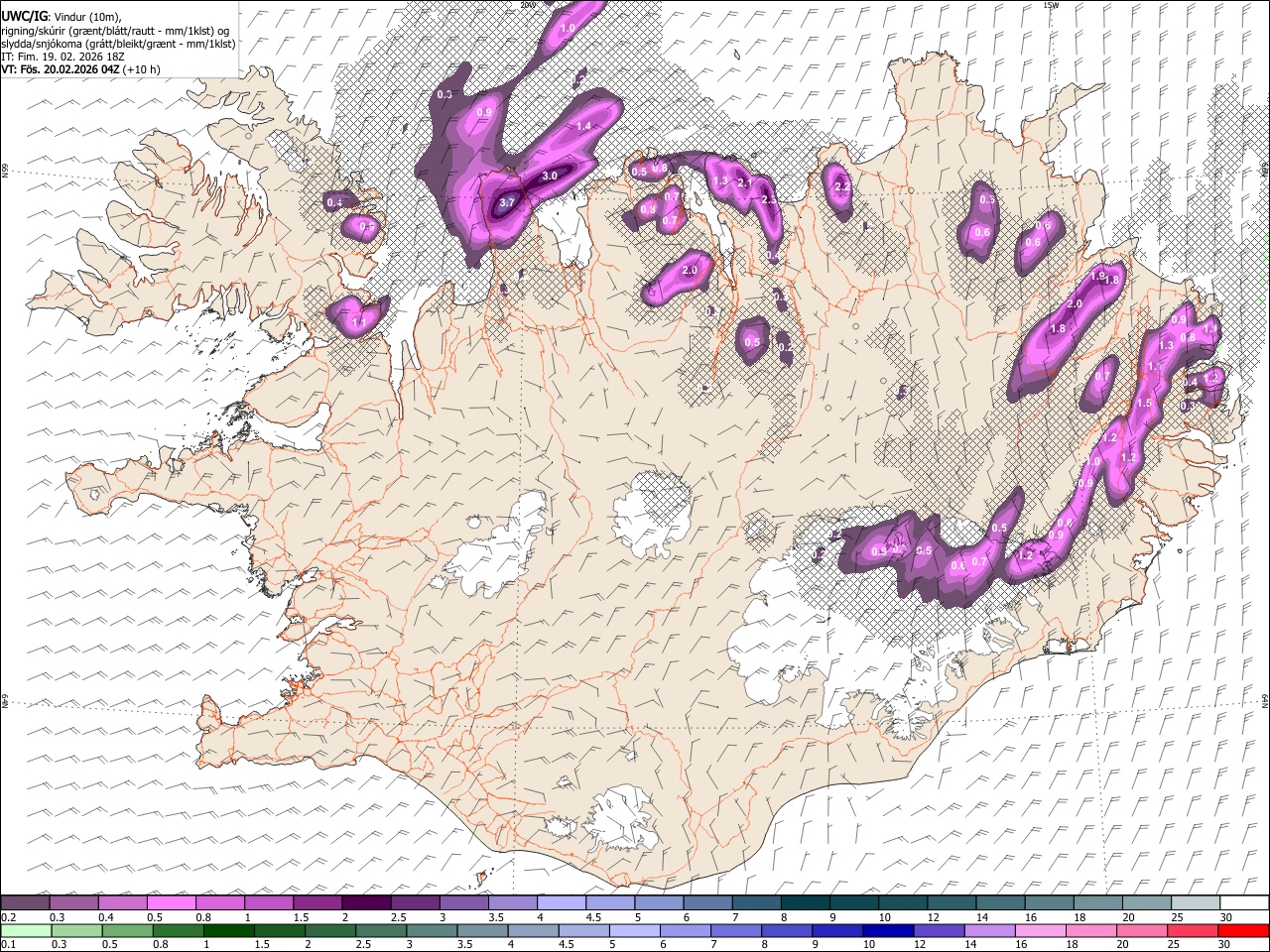This screenshot has width=1270, height=952.
Task: Pick upper-row lavender swatch between 4 and 4.5
Action: point(562,903)
